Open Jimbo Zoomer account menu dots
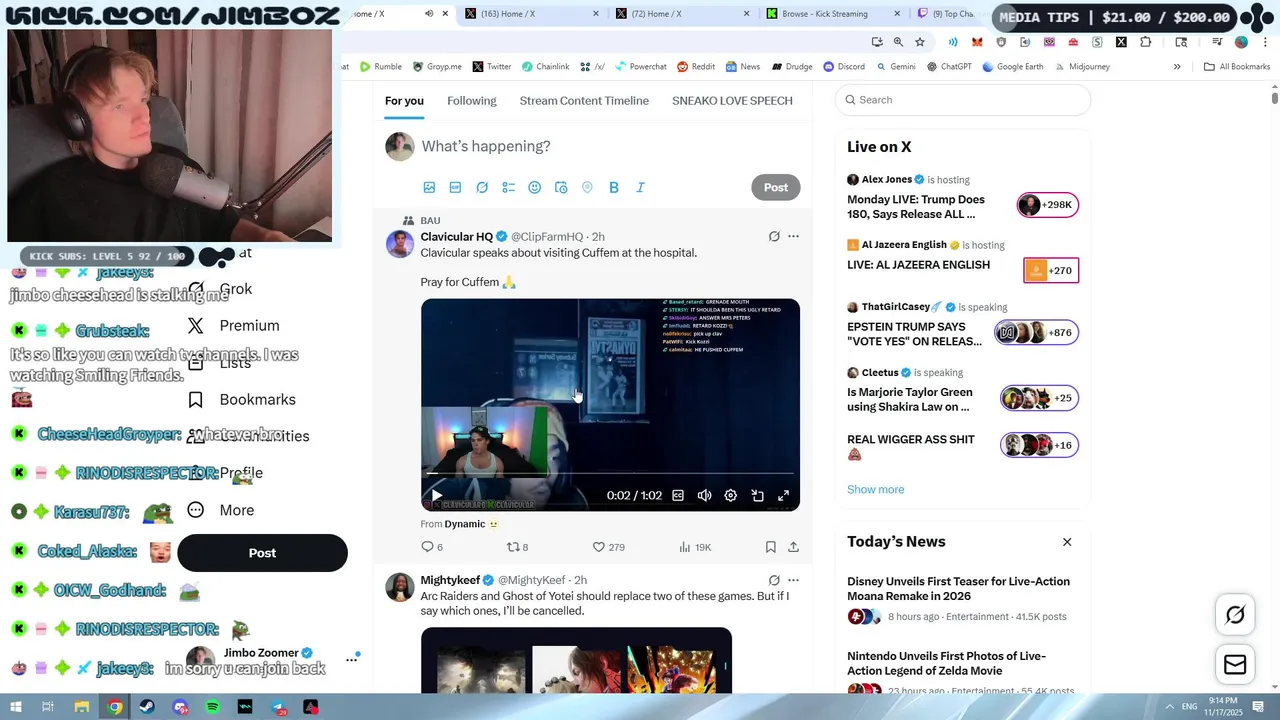The width and height of the screenshot is (1280, 720). pyautogui.click(x=352, y=659)
